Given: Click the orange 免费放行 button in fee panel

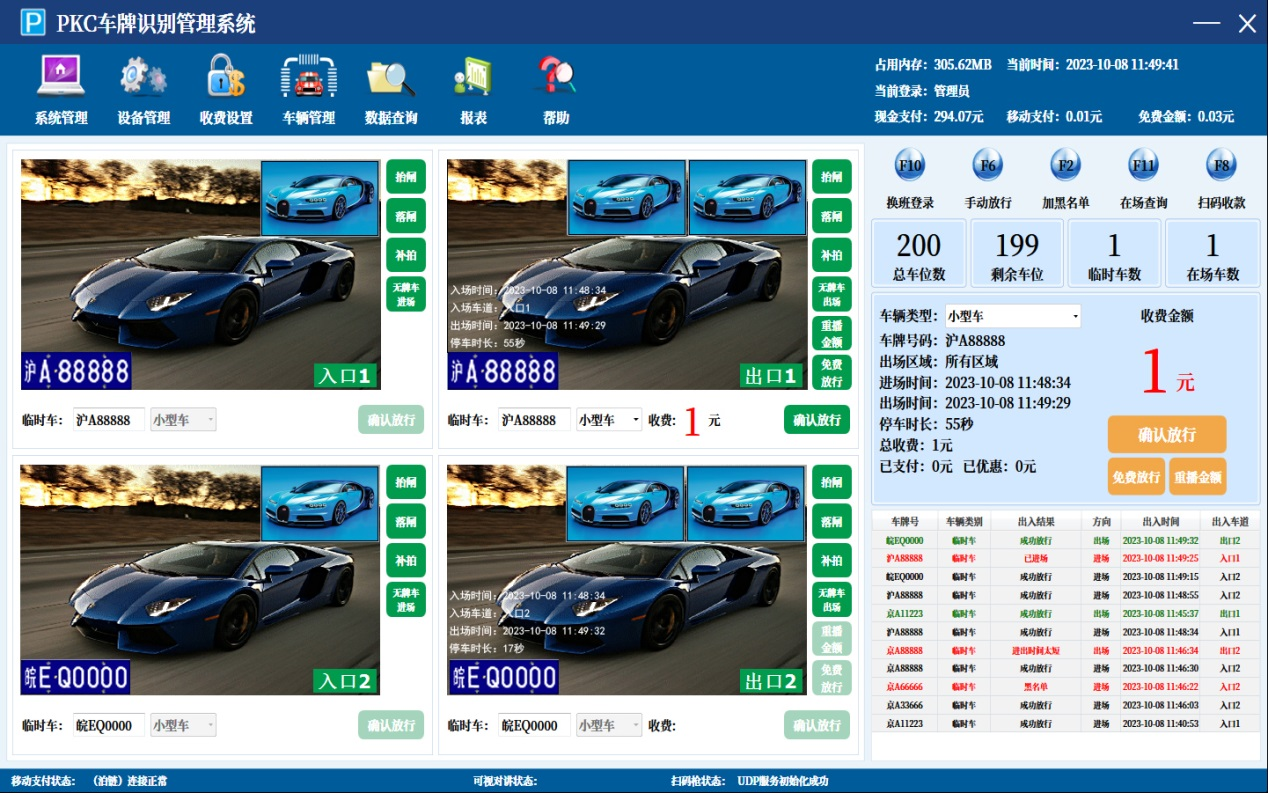Looking at the screenshot, I should coord(1135,477).
